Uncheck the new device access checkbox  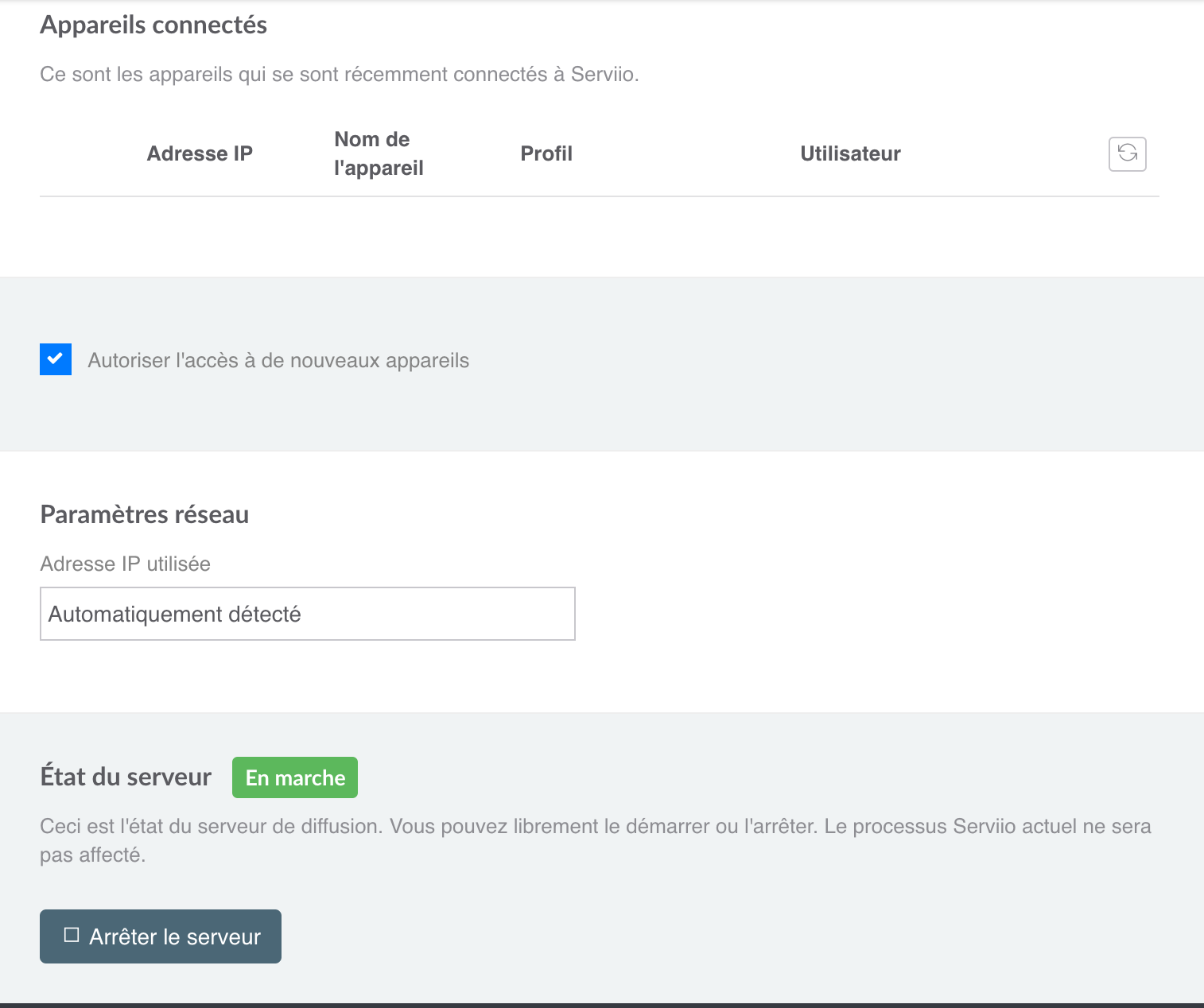click(56, 359)
